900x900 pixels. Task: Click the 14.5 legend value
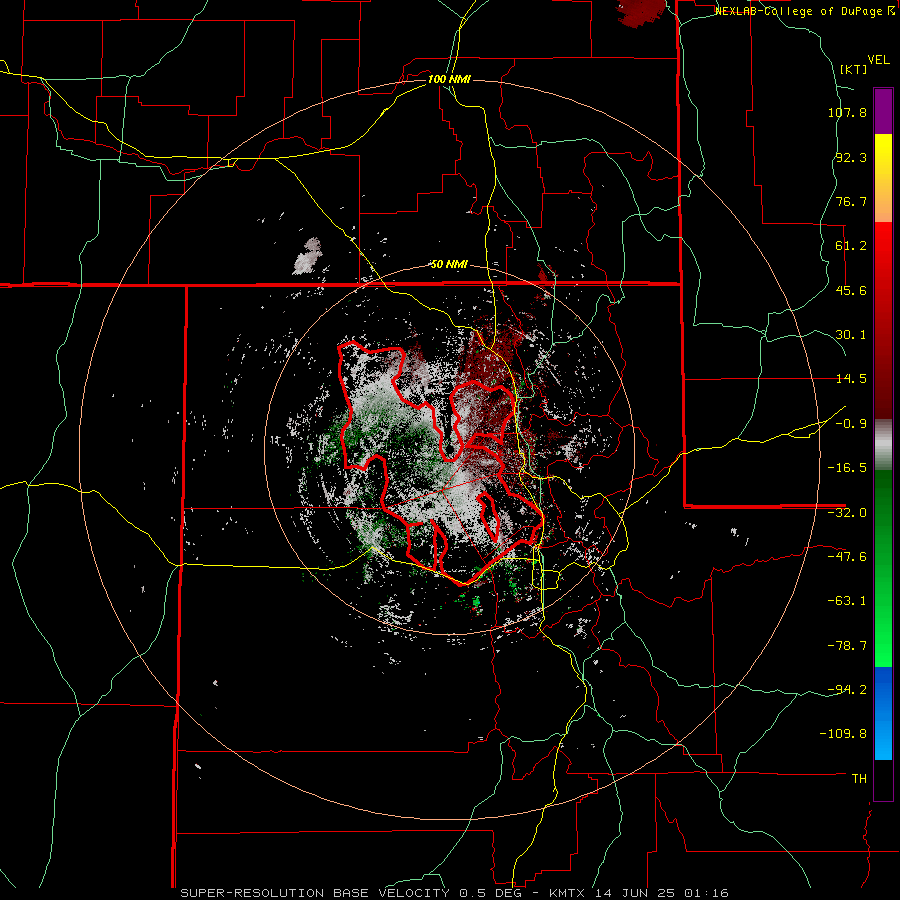[x=851, y=379]
